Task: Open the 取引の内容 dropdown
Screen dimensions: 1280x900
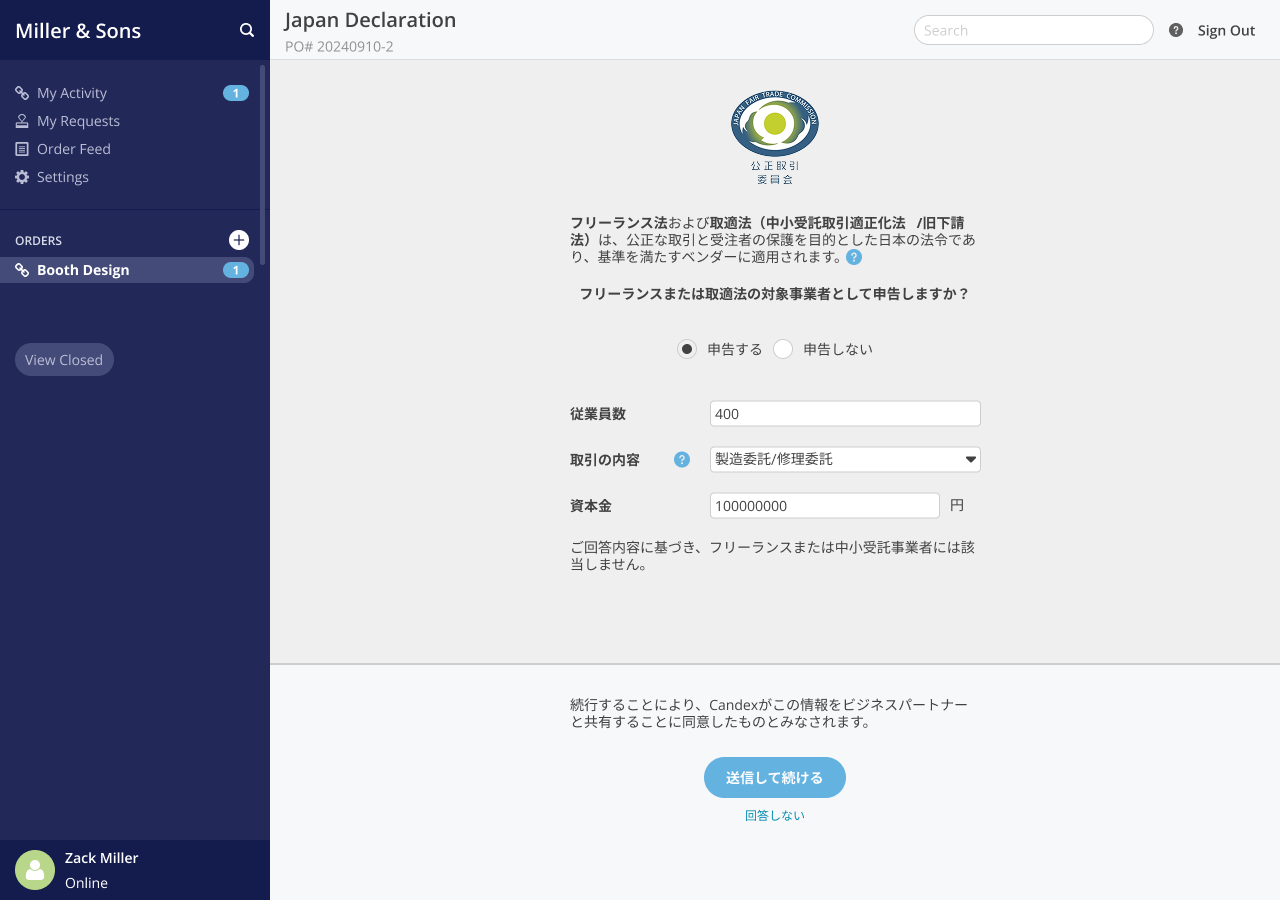Action: coord(845,459)
